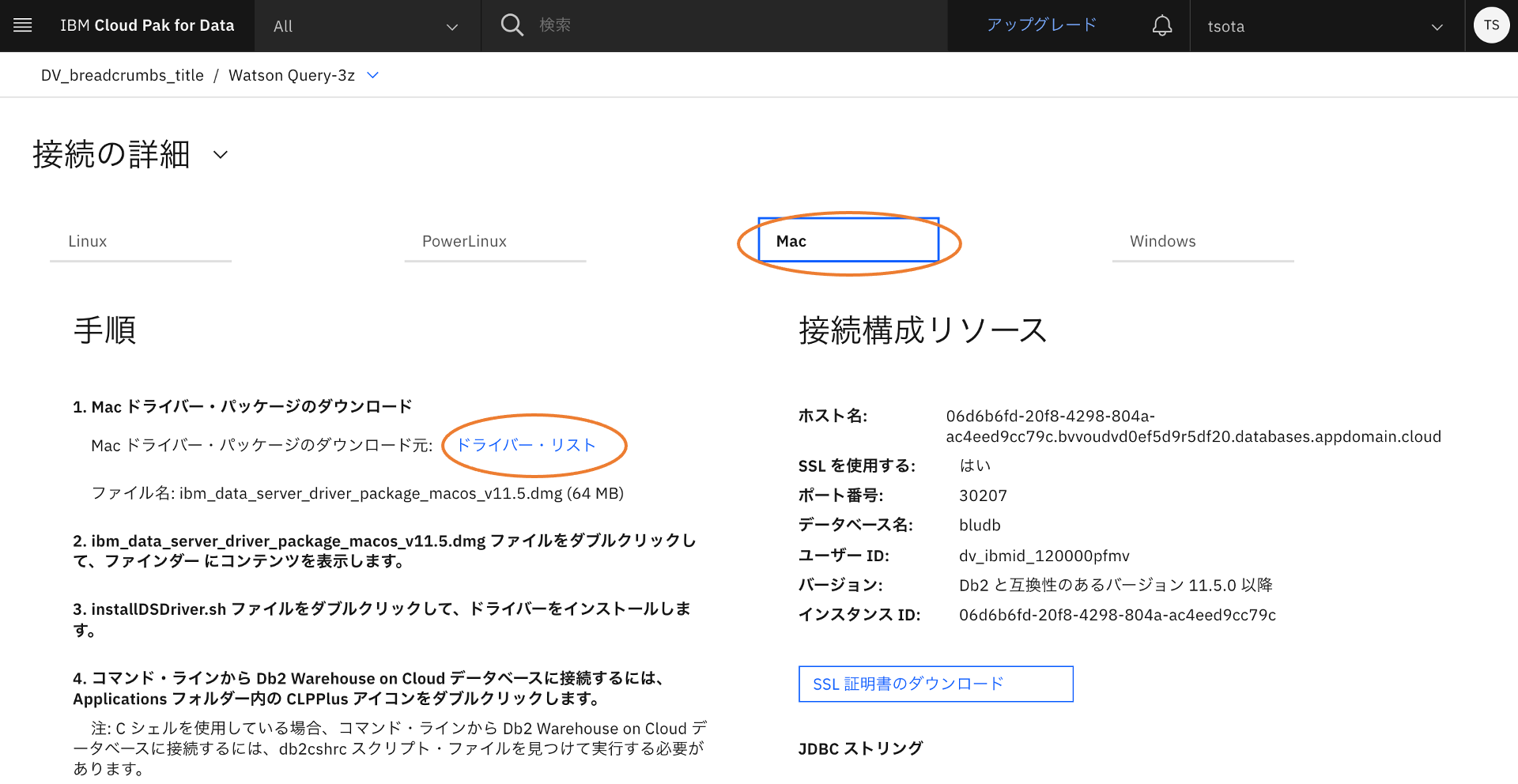Select the Mac tab

[848, 240]
